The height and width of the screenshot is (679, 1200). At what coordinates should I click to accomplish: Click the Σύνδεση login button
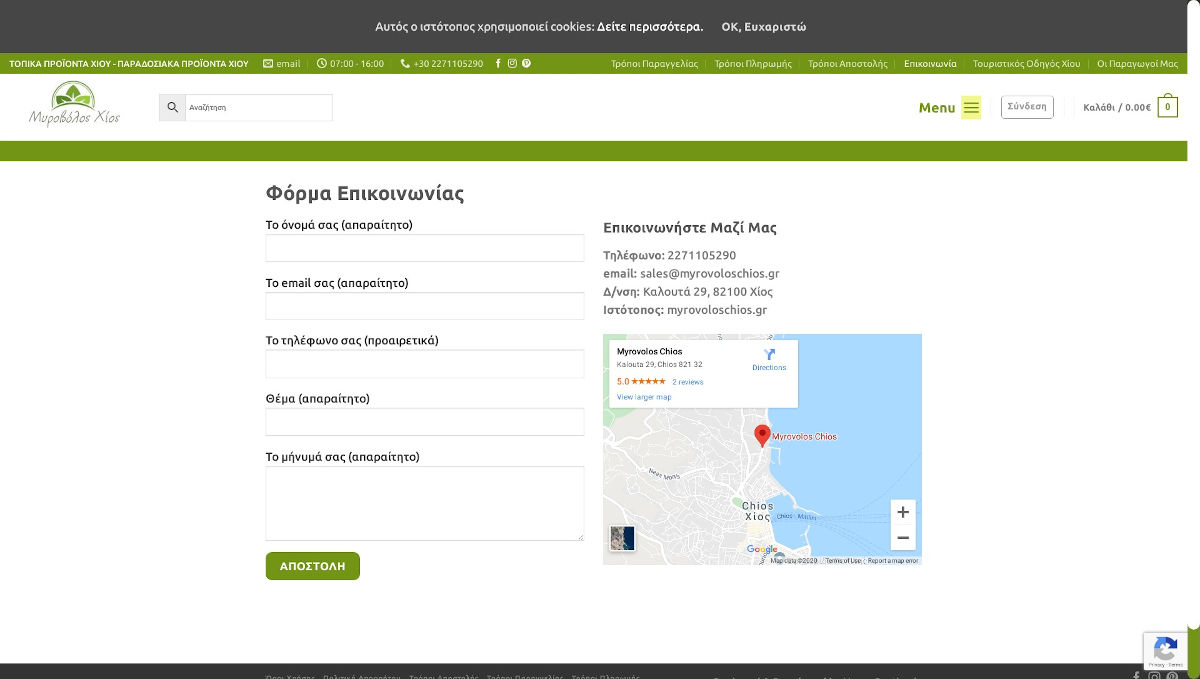1027,106
